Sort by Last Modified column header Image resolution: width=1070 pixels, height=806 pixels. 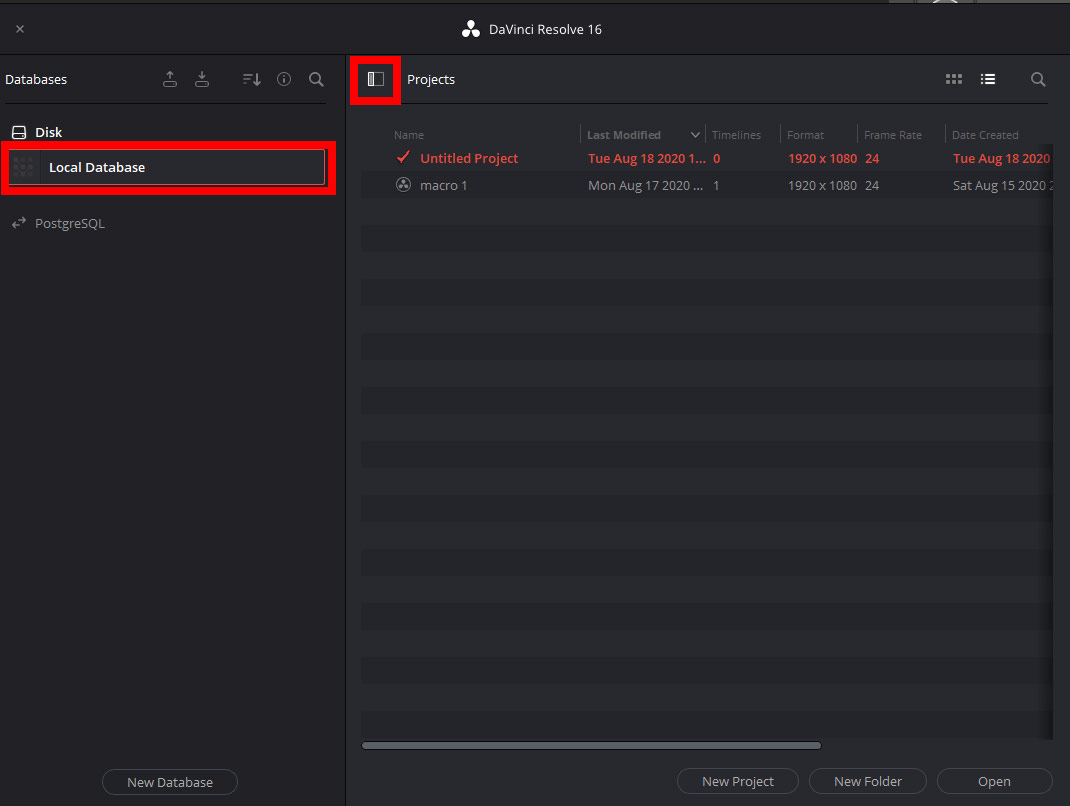click(x=624, y=135)
